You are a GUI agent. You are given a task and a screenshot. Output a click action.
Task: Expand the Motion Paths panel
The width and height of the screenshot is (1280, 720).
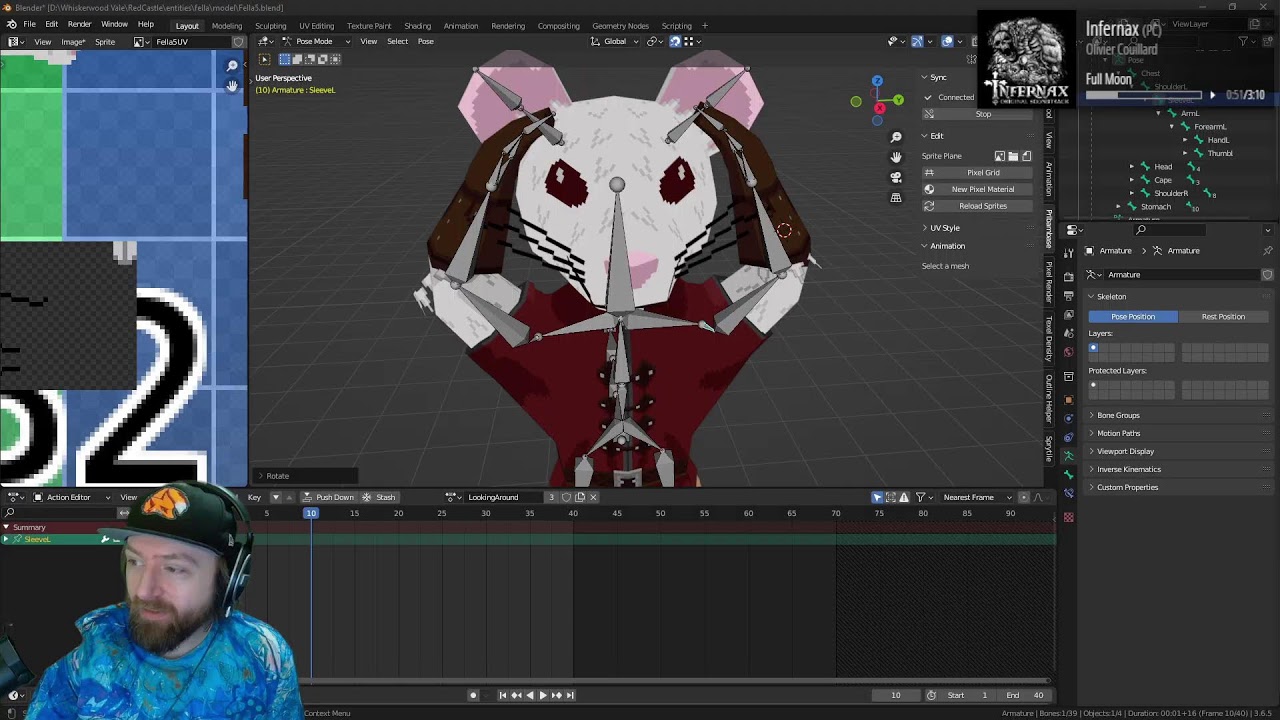[1118, 433]
